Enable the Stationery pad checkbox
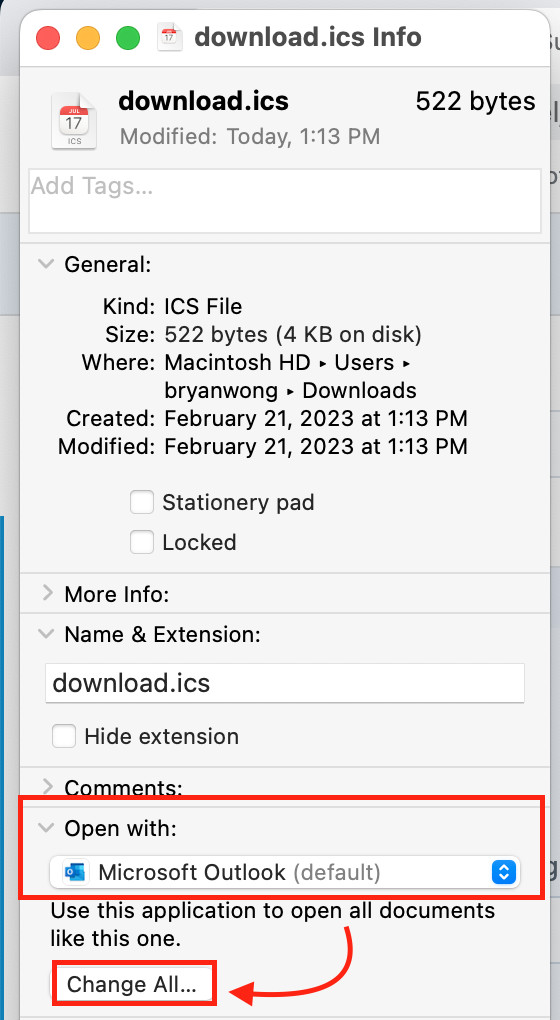The height and width of the screenshot is (1020, 560). click(x=142, y=502)
